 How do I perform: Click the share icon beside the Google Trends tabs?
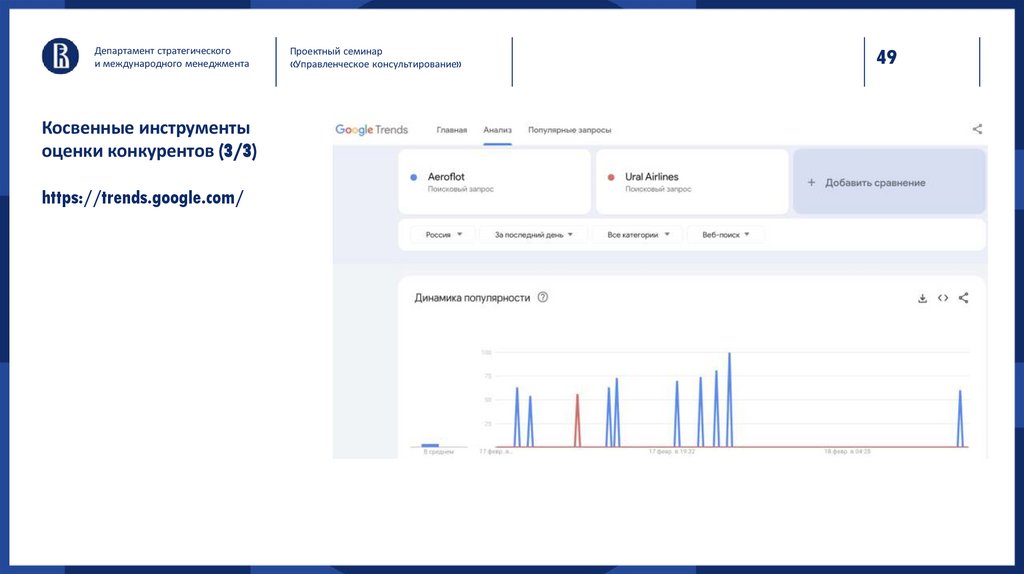tap(977, 129)
